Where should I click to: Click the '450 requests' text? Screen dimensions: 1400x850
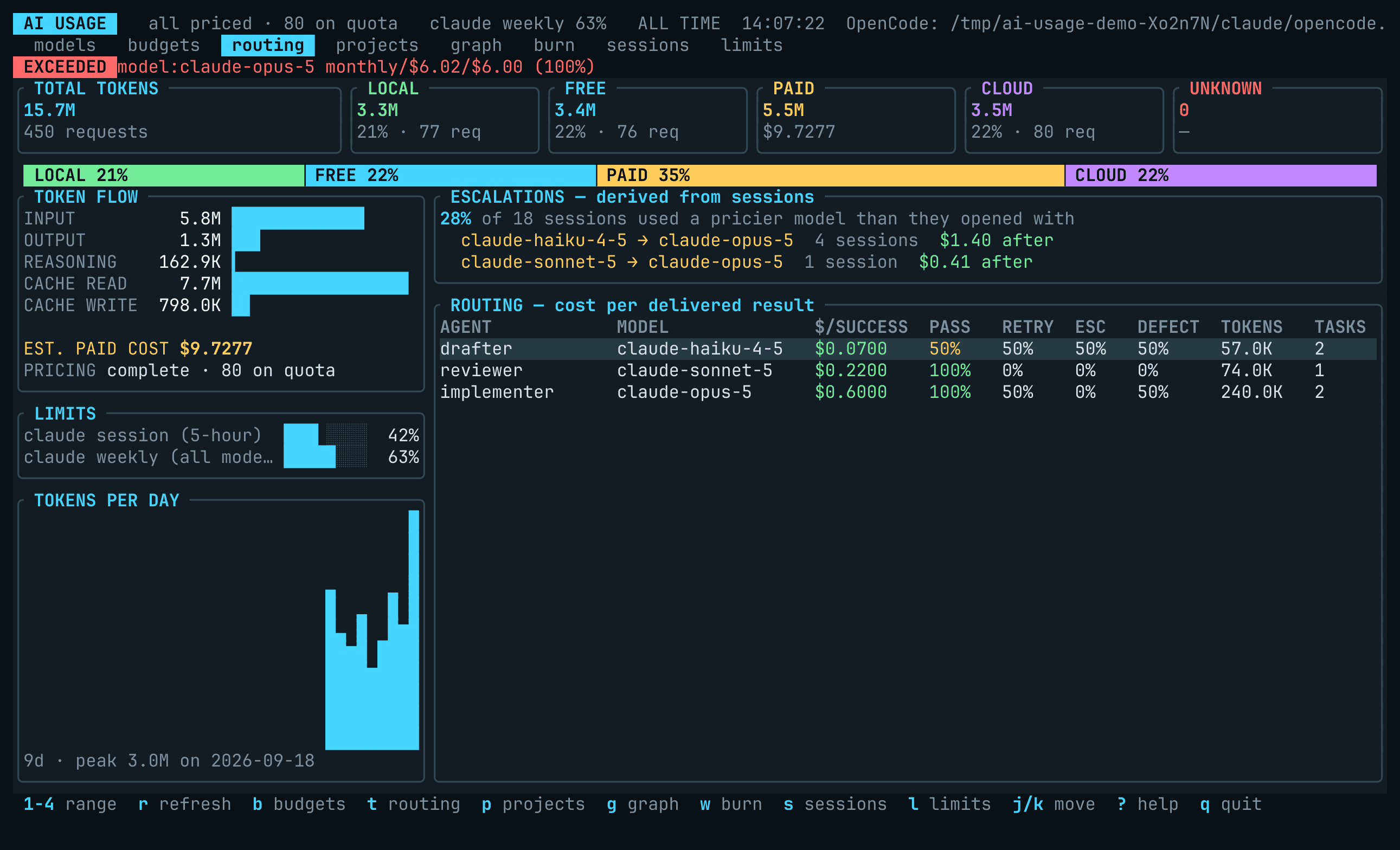point(86,132)
